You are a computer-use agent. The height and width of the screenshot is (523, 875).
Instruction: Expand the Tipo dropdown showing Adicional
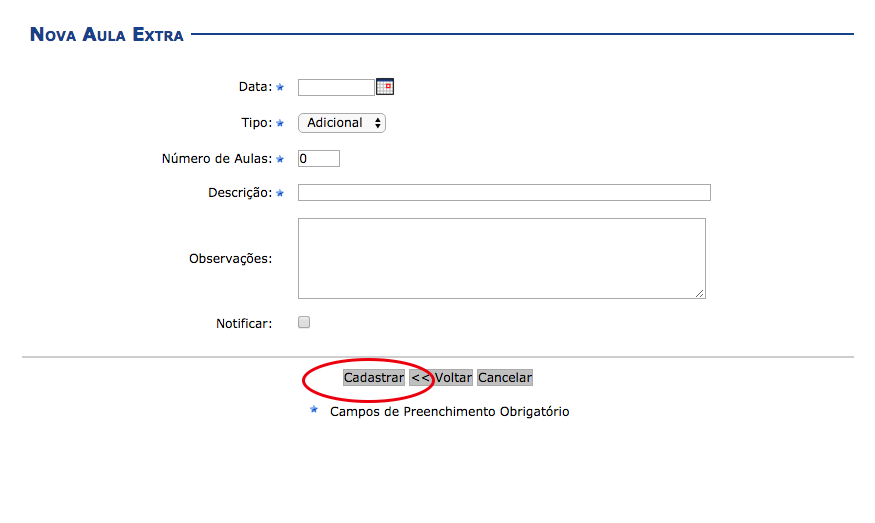click(342, 123)
